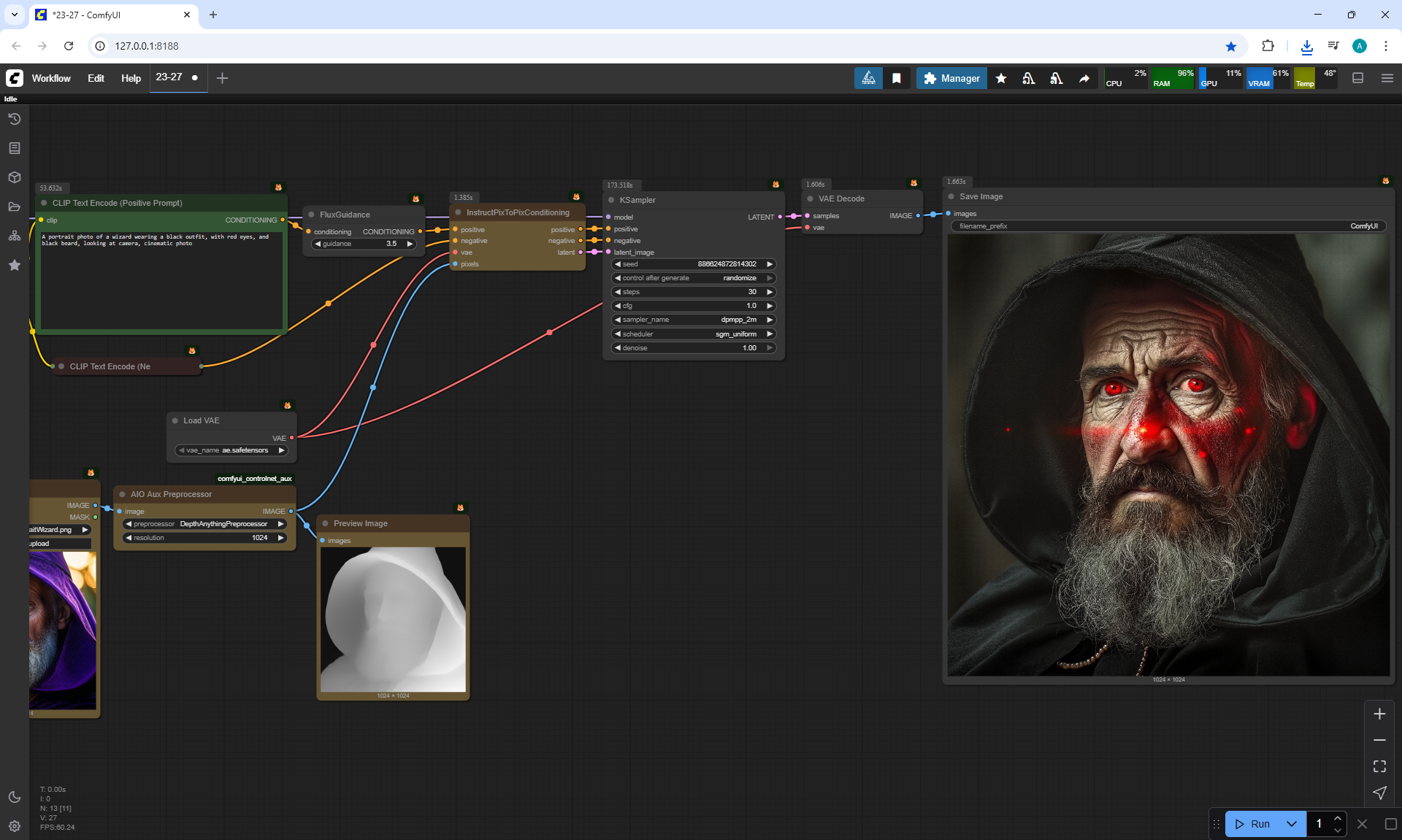Click the guidance 3.5 value slider
The height and width of the screenshot is (840, 1402).
point(364,244)
